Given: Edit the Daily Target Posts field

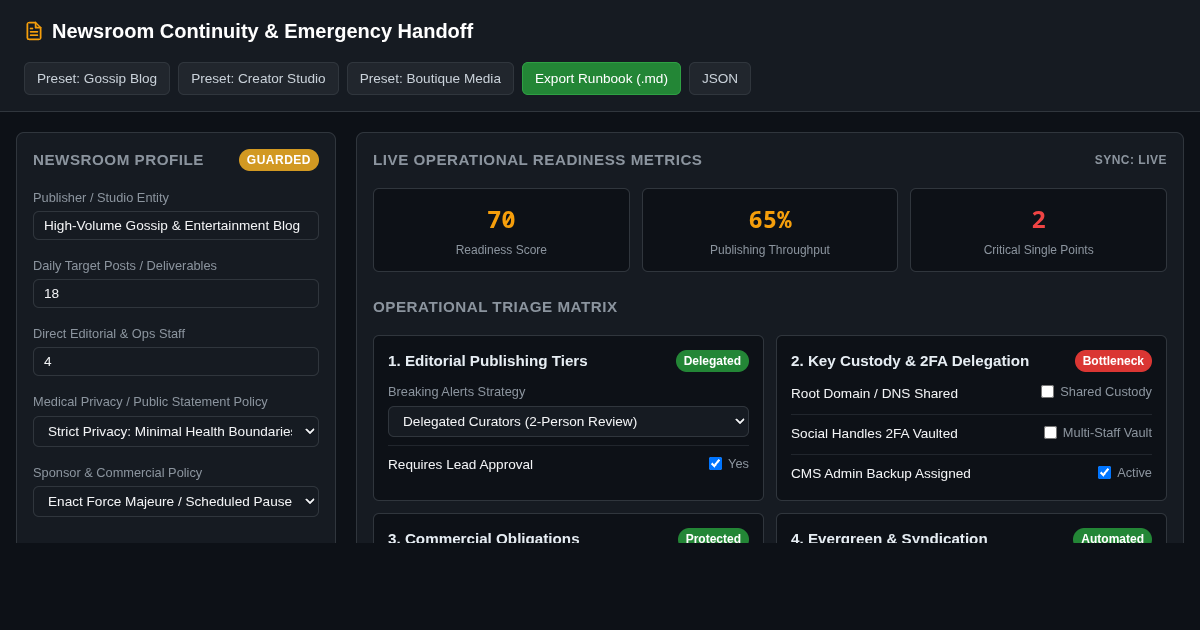Looking at the screenshot, I should click(x=176, y=293).
